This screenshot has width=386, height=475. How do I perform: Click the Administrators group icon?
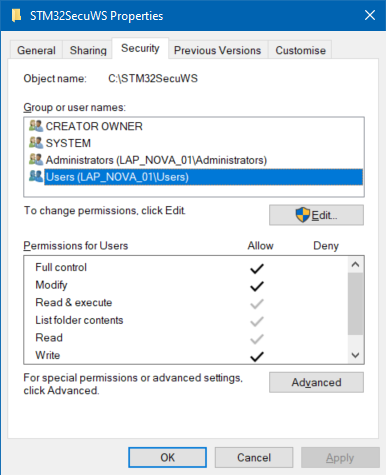point(36,159)
